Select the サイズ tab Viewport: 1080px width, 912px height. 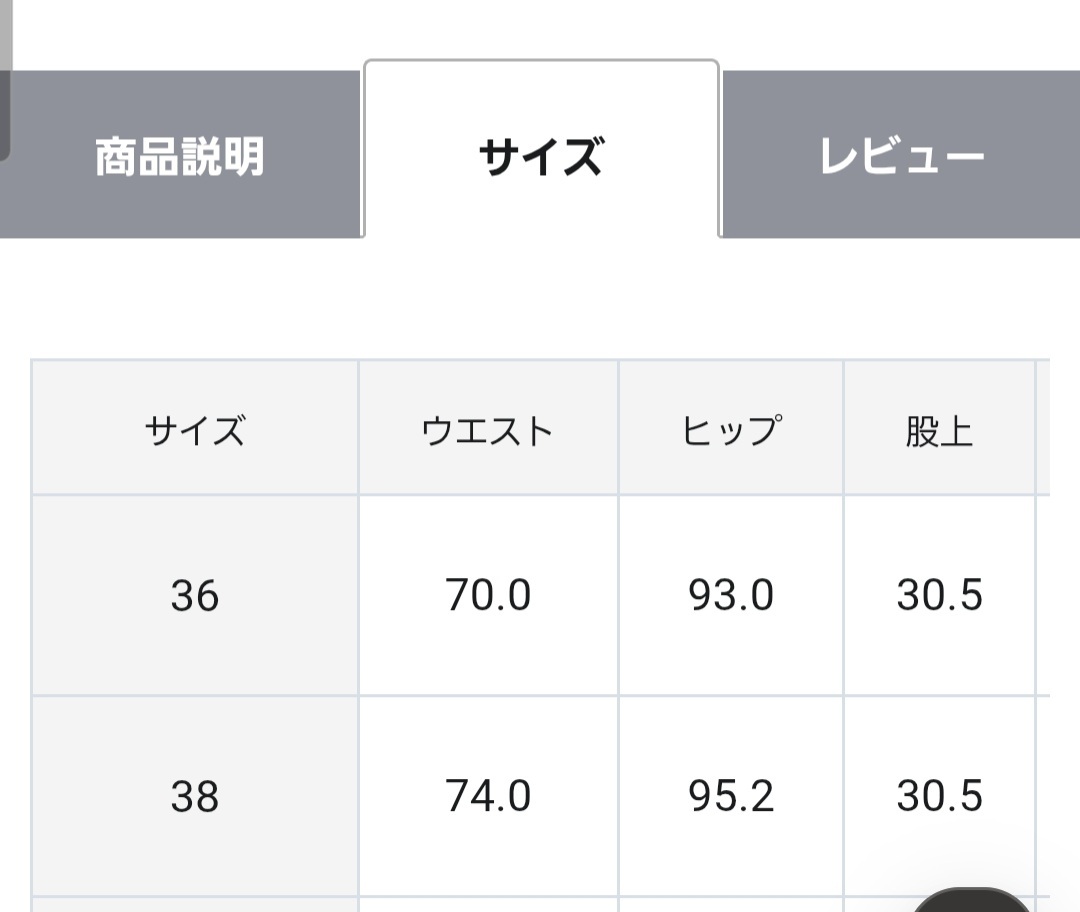pos(541,156)
